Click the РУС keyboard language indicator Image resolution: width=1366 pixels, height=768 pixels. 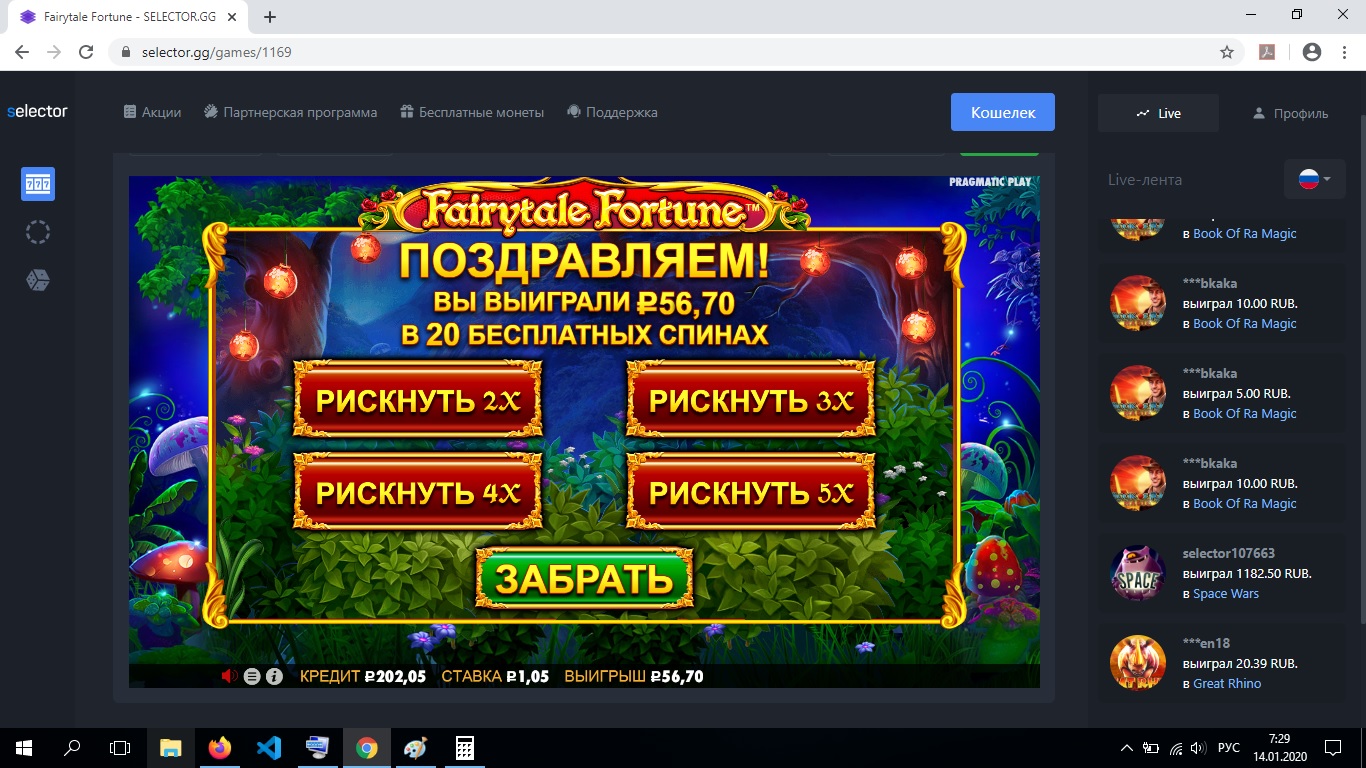tap(1229, 747)
